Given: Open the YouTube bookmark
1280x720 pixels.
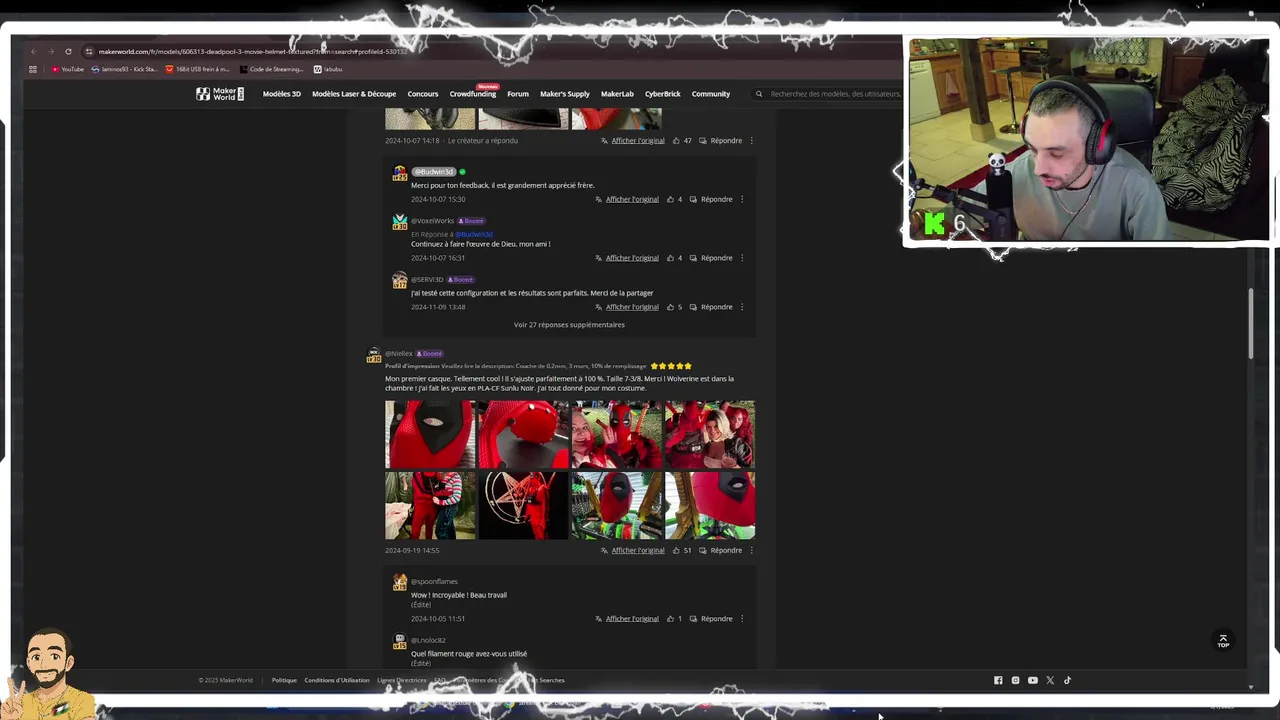Looking at the screenshot, I should 67,69.
